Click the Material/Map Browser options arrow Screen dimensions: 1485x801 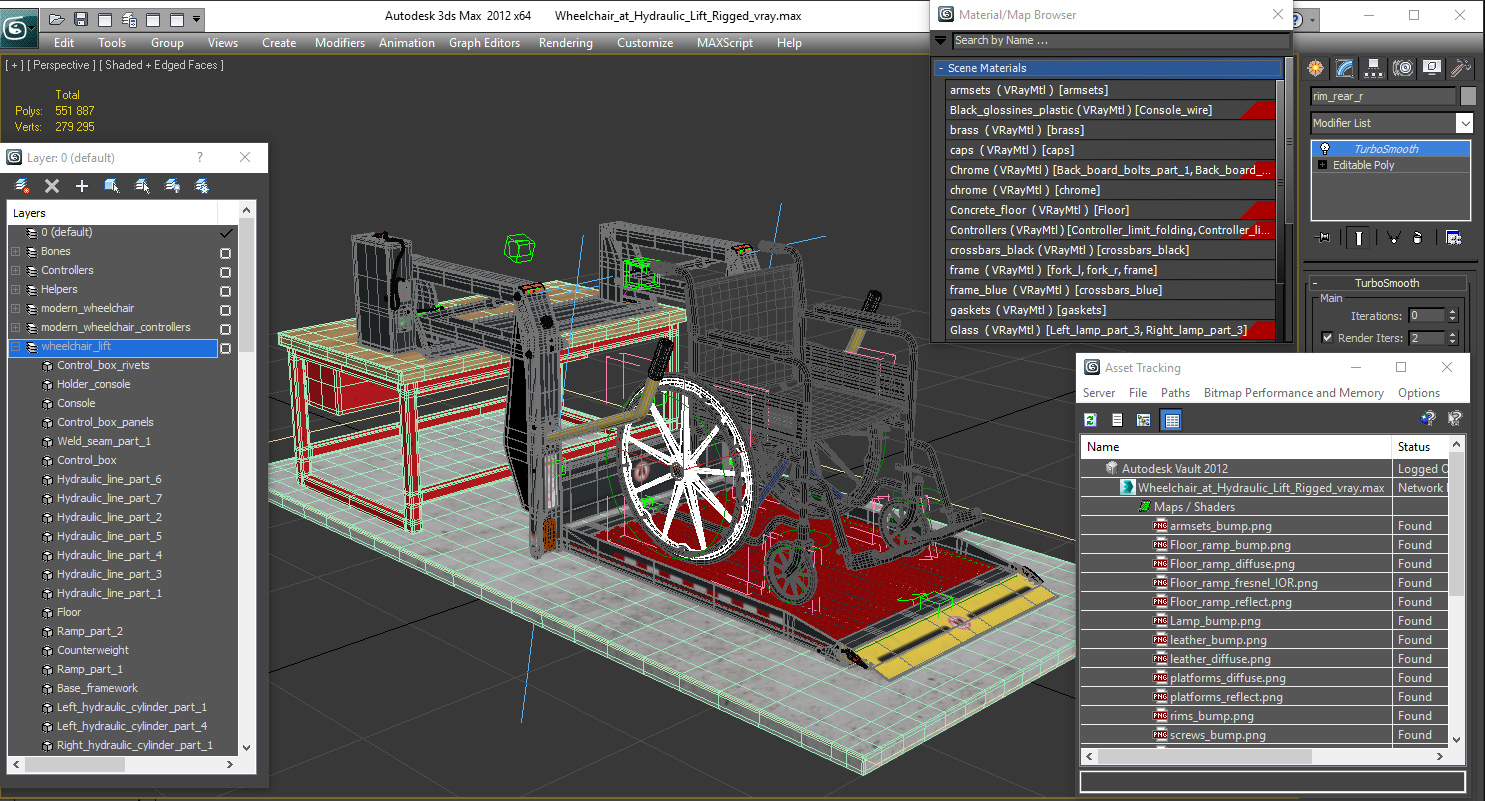940,41
